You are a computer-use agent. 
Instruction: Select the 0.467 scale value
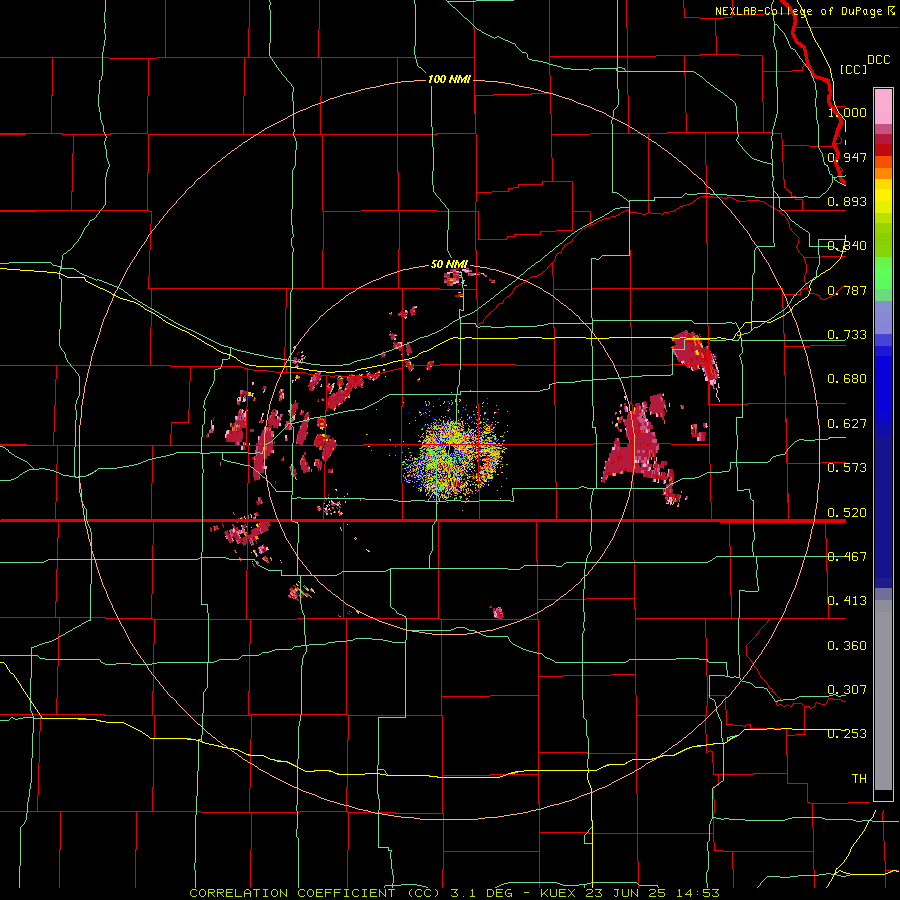(847, 557)
